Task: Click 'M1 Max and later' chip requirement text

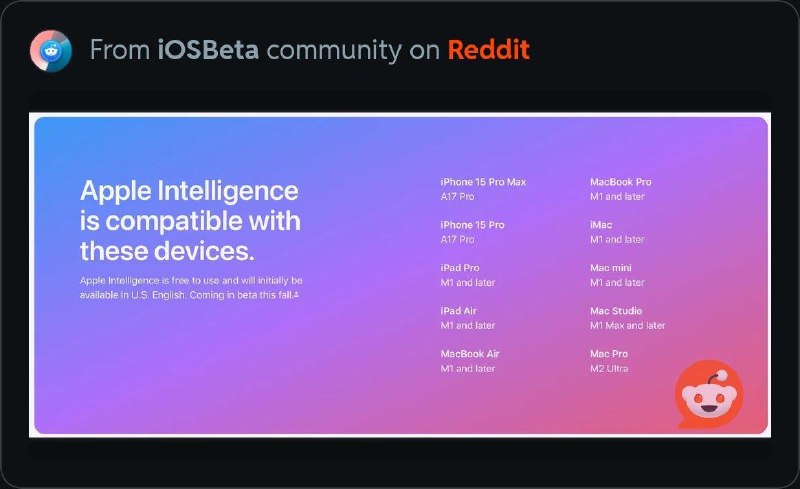Action: 627,325
